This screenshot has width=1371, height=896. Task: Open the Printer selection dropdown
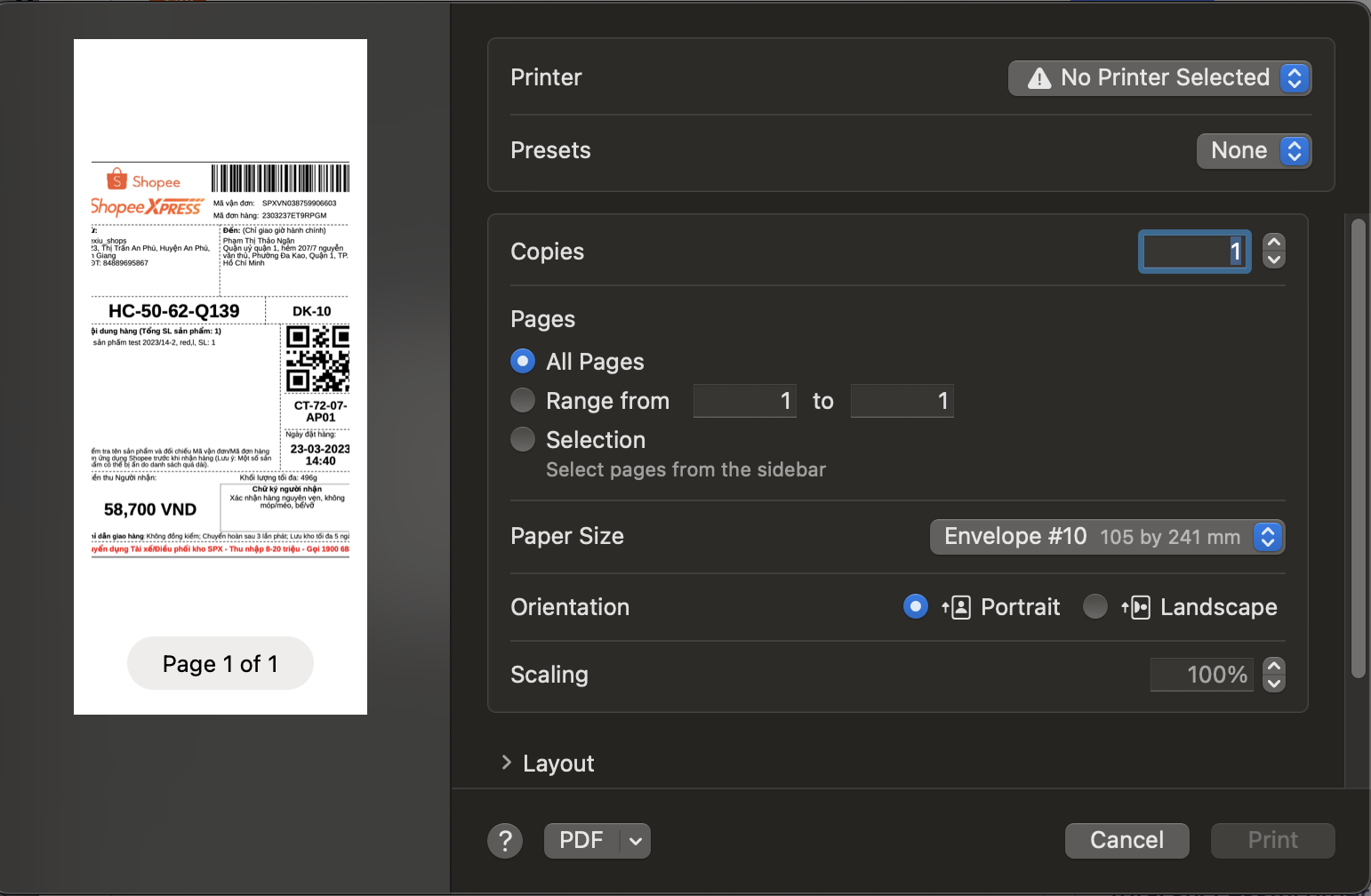[x=1159, y=78]
